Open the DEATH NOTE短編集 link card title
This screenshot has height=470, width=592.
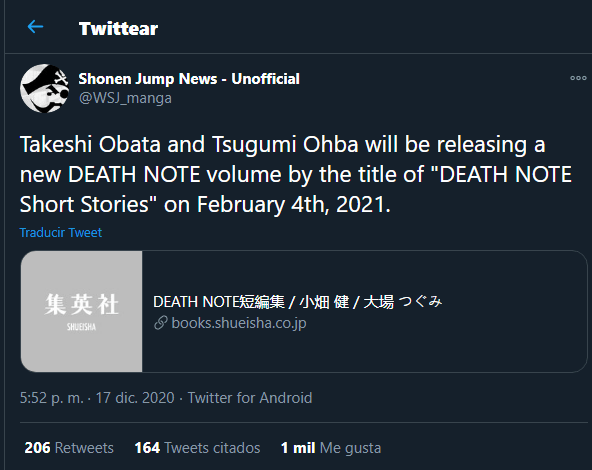tap(298, 302)
